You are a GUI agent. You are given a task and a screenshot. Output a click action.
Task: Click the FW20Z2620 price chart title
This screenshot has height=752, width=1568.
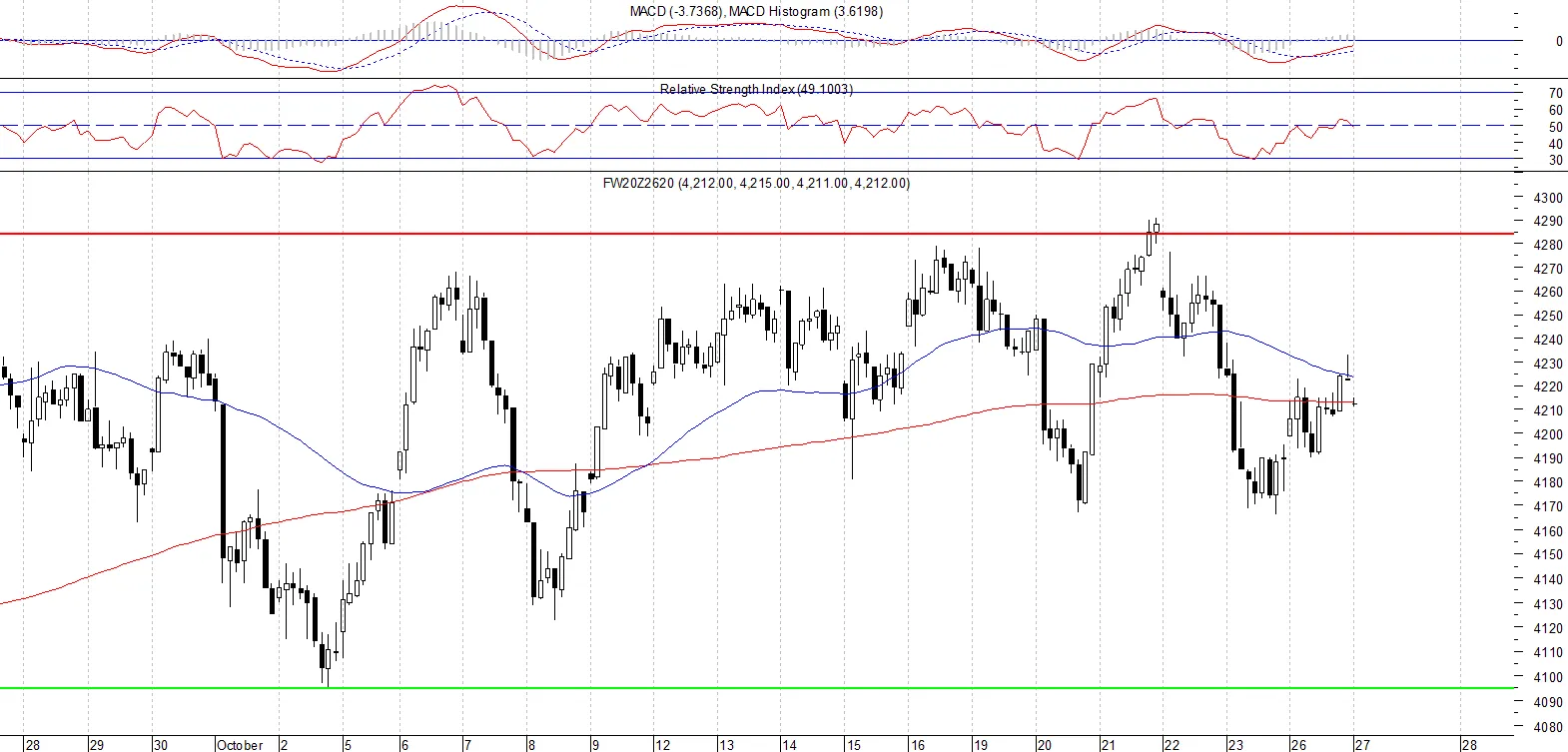point(756,183)
